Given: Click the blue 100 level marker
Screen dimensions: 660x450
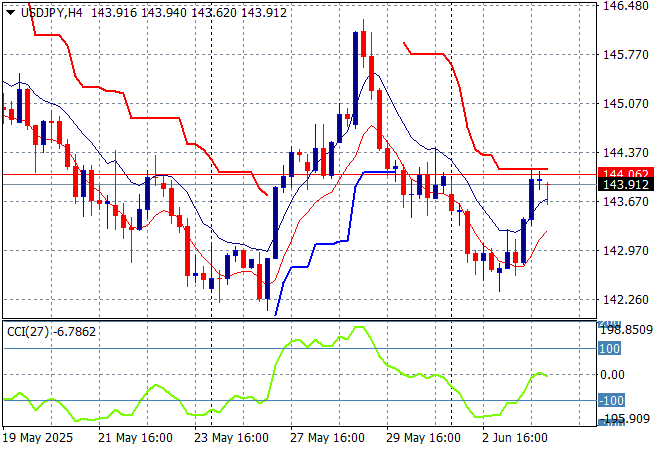Looking at the screenshot, I should pyautogui.click(x=610, y=349).
